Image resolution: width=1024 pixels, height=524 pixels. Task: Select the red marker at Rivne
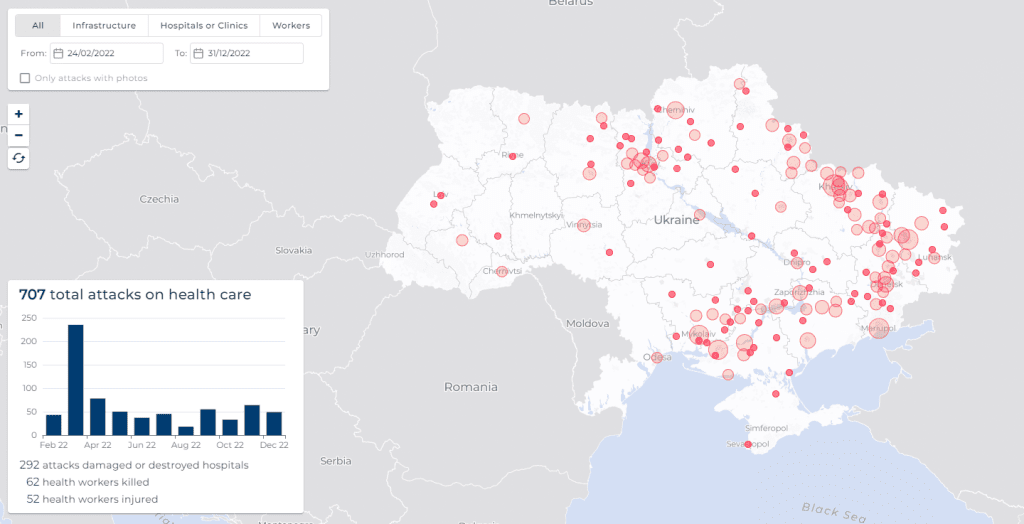point(512,156)
